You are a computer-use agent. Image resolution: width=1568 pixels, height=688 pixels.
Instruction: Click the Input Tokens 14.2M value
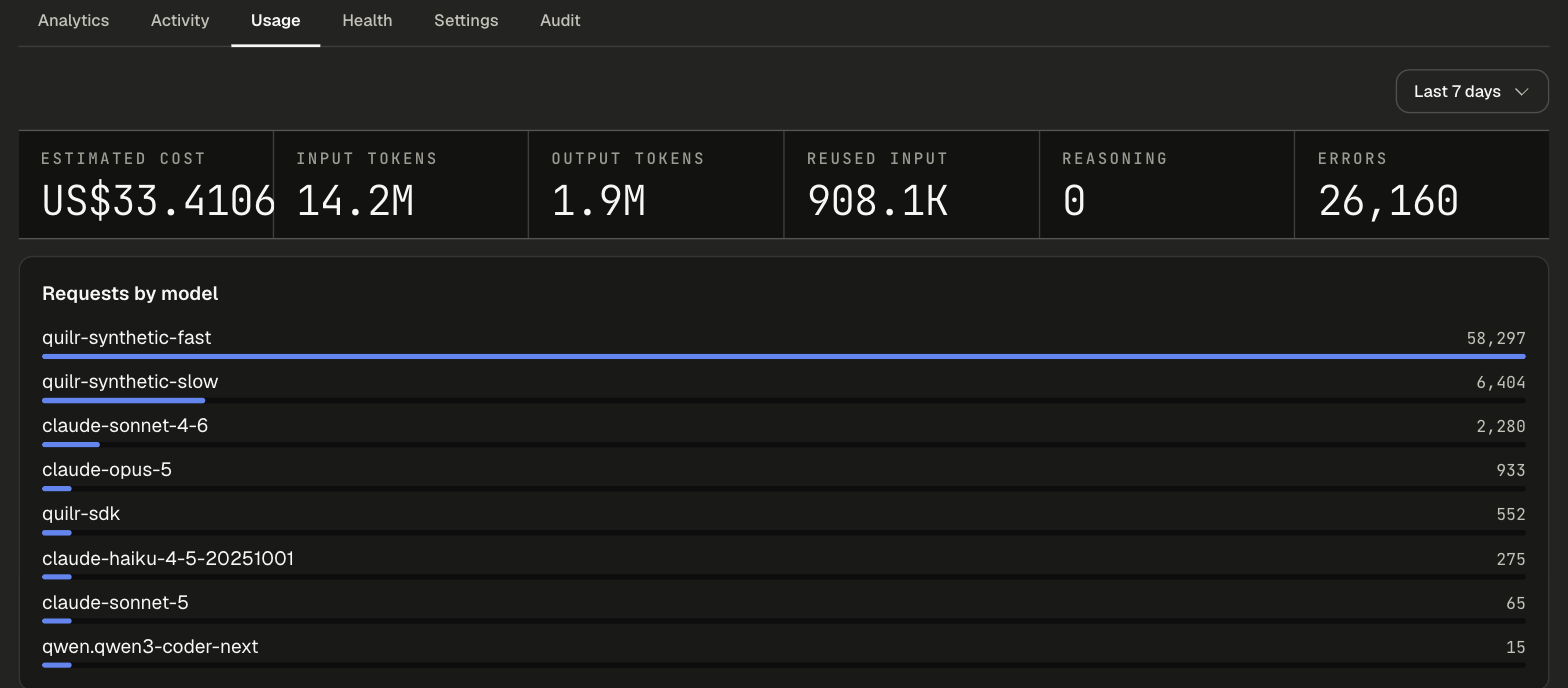tap(355, 201)
